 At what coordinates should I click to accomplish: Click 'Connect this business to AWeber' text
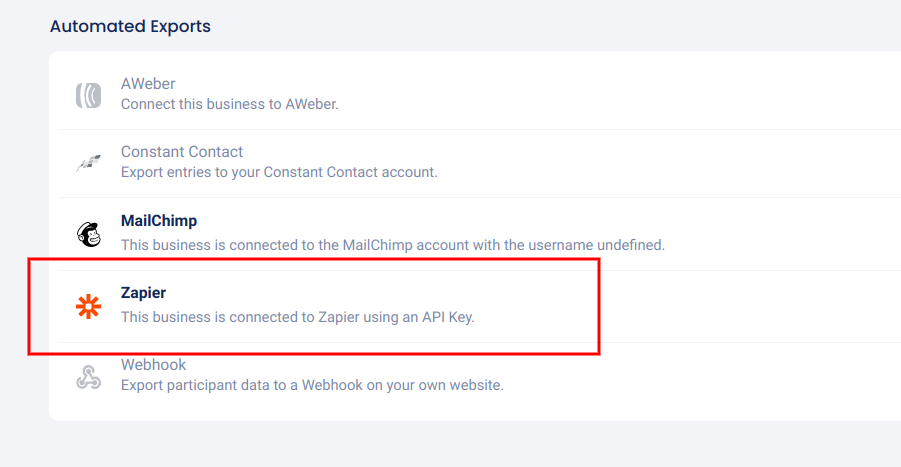[229, 104]
